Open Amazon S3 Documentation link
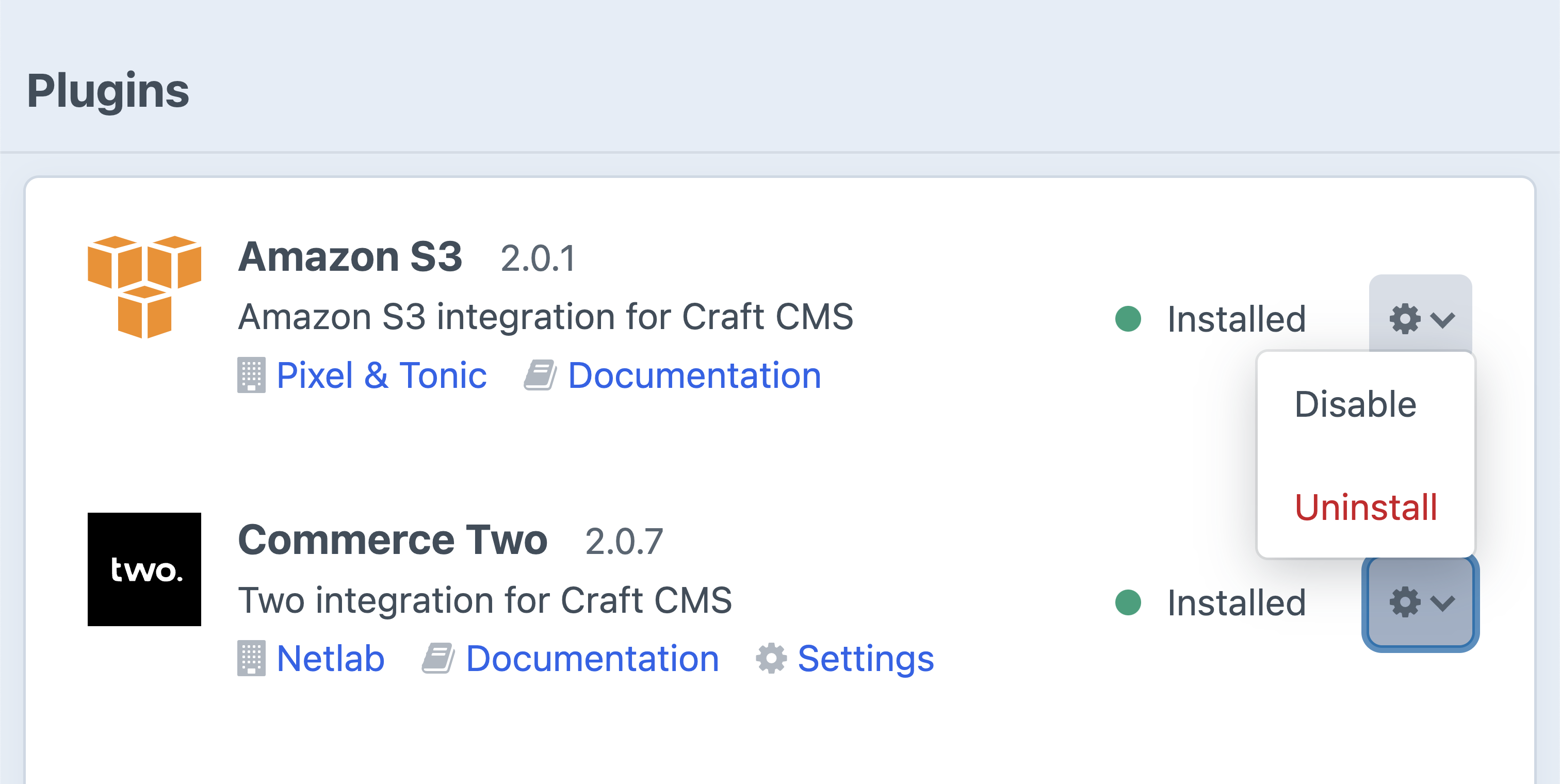The width and height of the screenshot is (1560, 784). tap(694, 375)
